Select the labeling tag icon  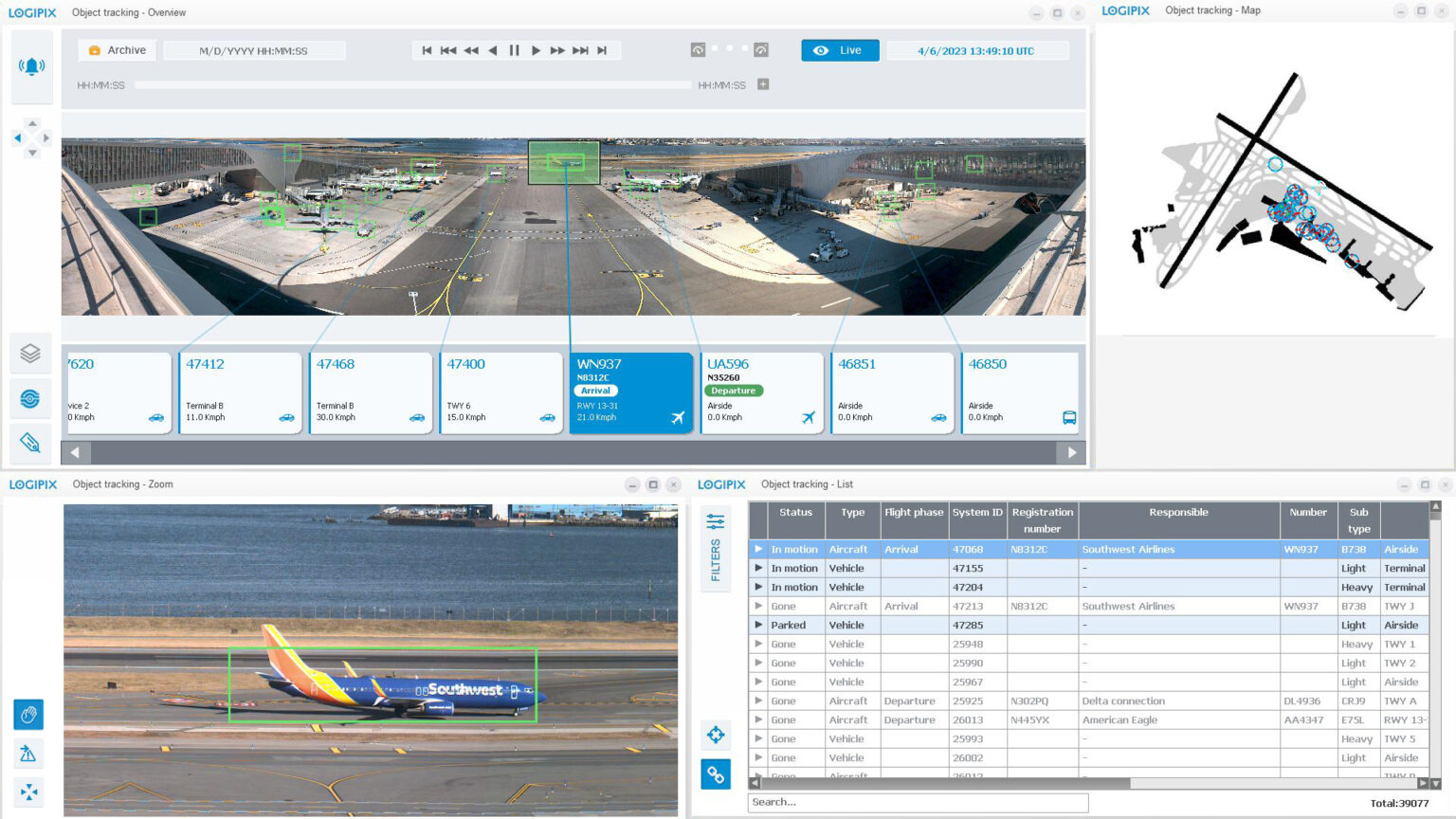tap(30, 443)
